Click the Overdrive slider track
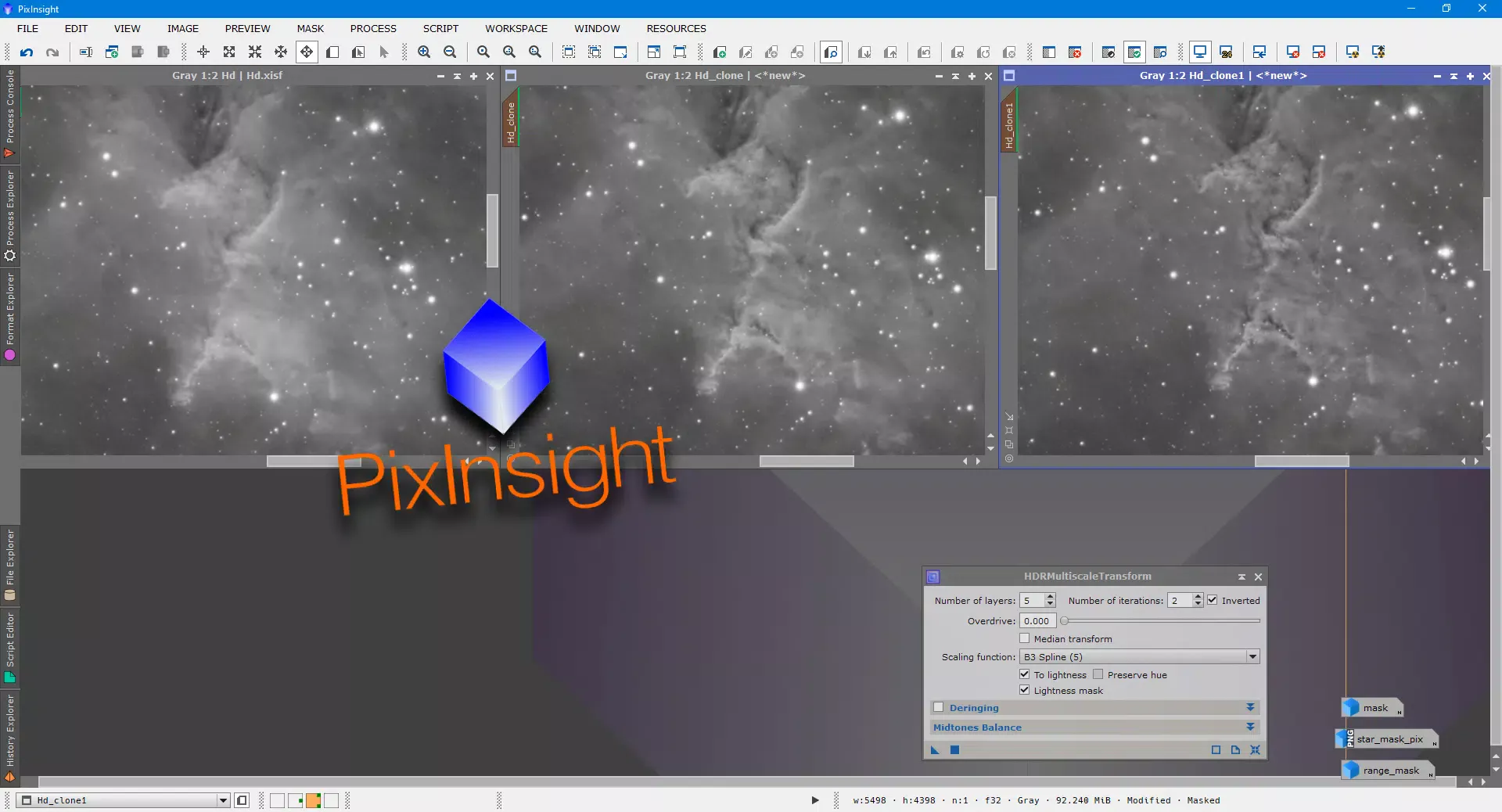 (x=1161, y=620)
